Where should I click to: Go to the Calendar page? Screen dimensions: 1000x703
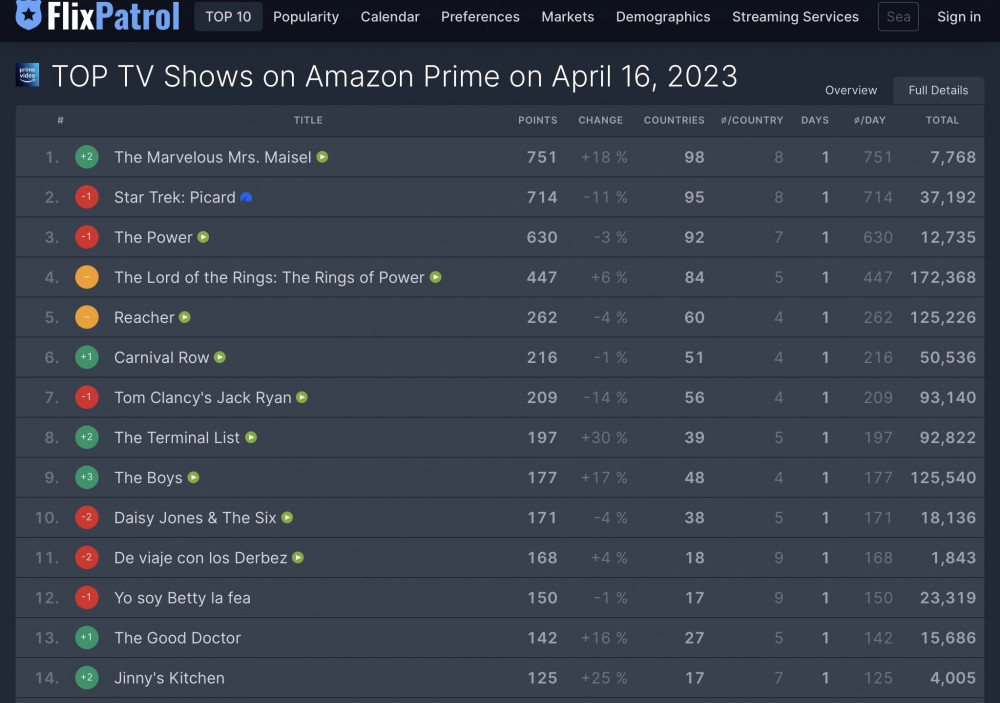[x=390, y=17]
